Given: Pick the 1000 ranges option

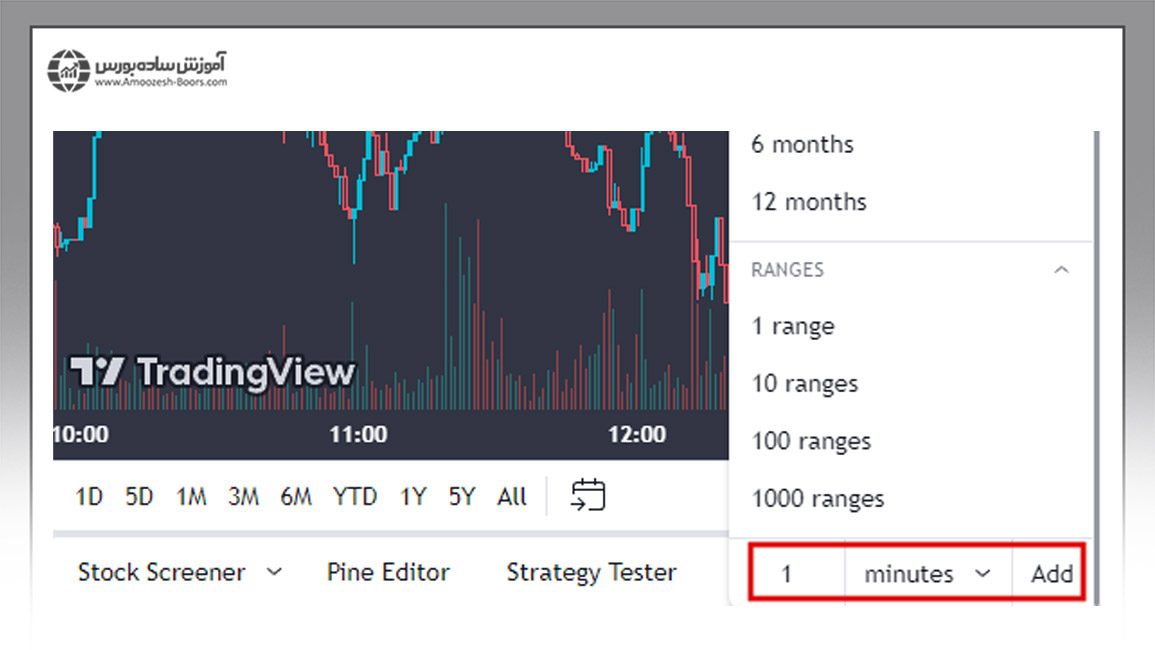Looking at the screenshot, I should pyautogui.click(x=817, y=498).
